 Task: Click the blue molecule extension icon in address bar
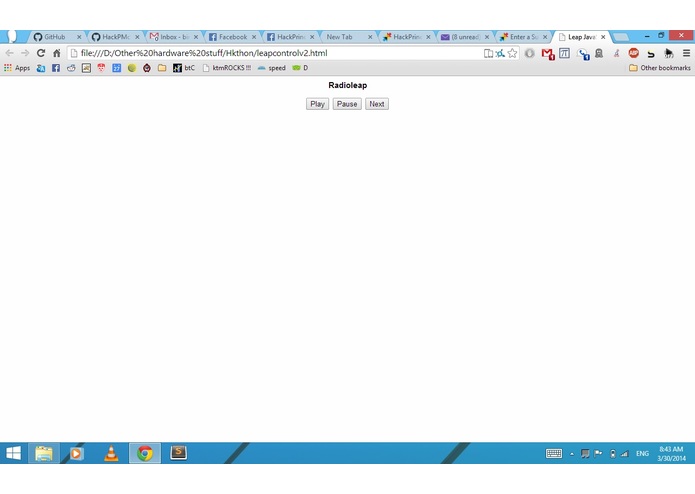pyautogui.click(x=500, y=53)
